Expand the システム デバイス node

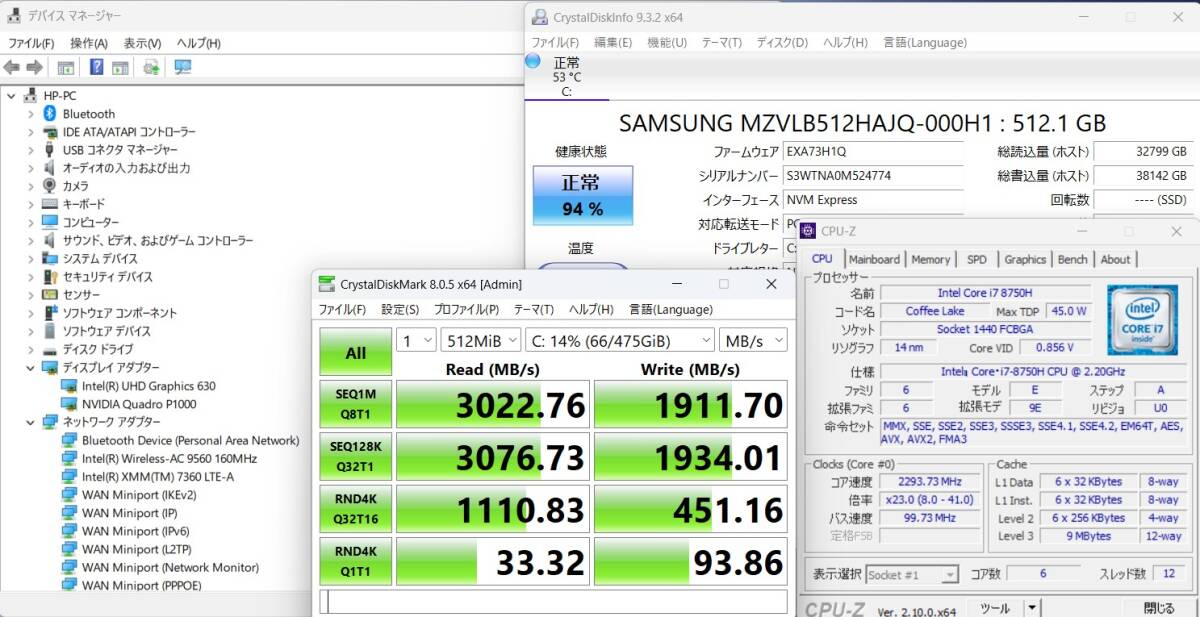point(31,259)
